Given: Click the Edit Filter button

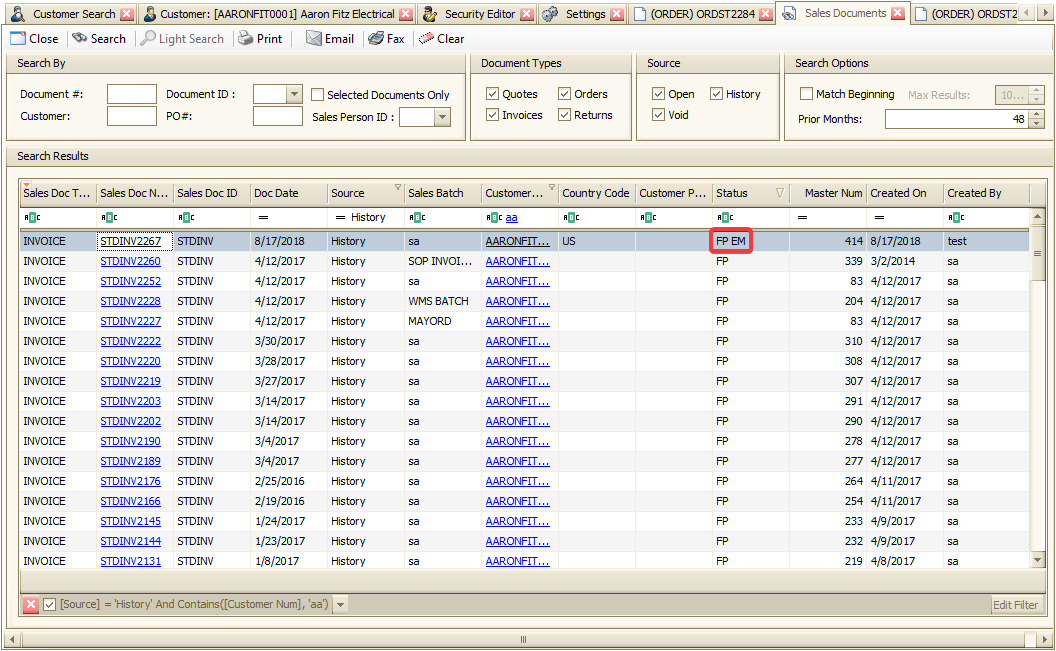Looking at the screenshot, I should (1015, 605).
